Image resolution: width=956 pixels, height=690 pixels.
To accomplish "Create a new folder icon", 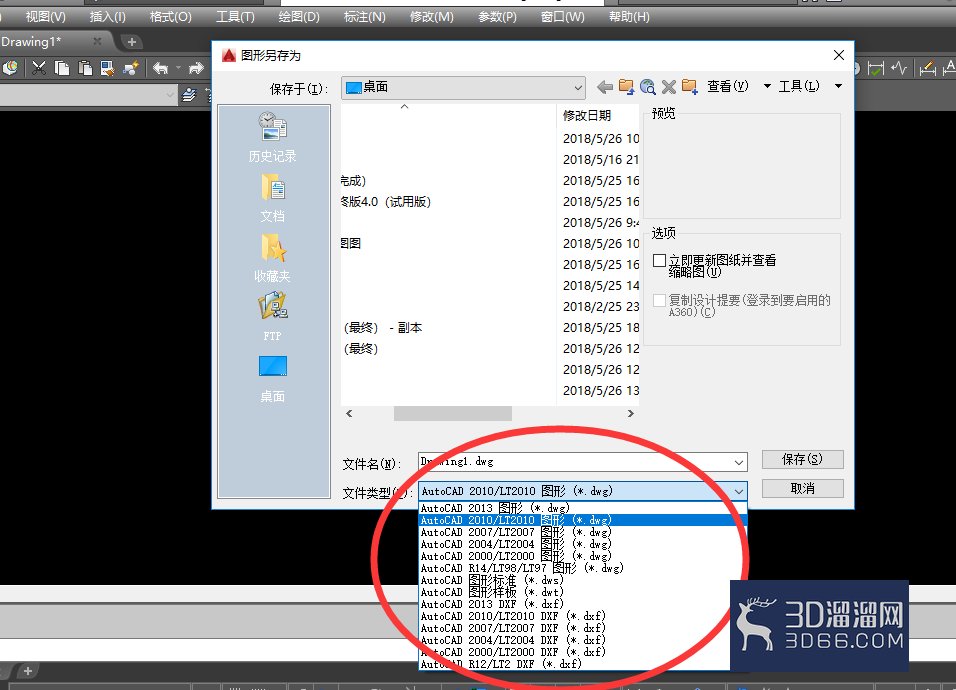I will (x=690, y=87).
